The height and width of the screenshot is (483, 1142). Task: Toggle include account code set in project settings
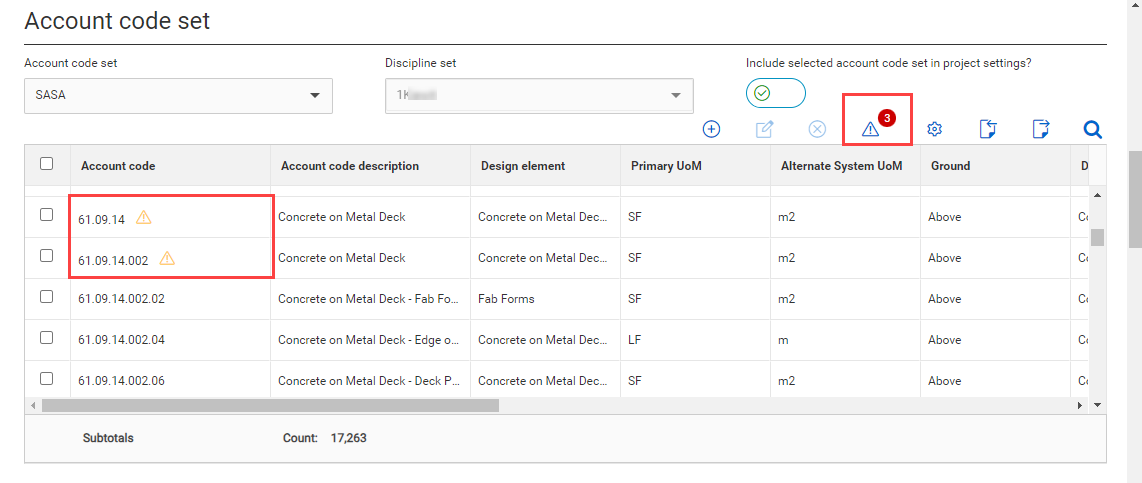click(775, 93)
